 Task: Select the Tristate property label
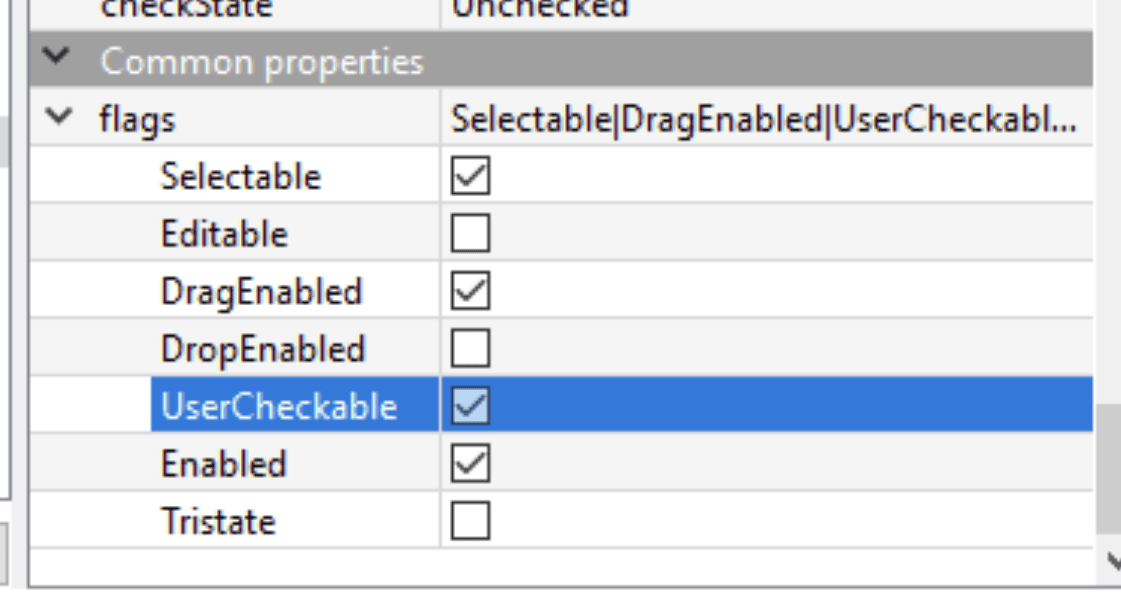click(217, 520)
